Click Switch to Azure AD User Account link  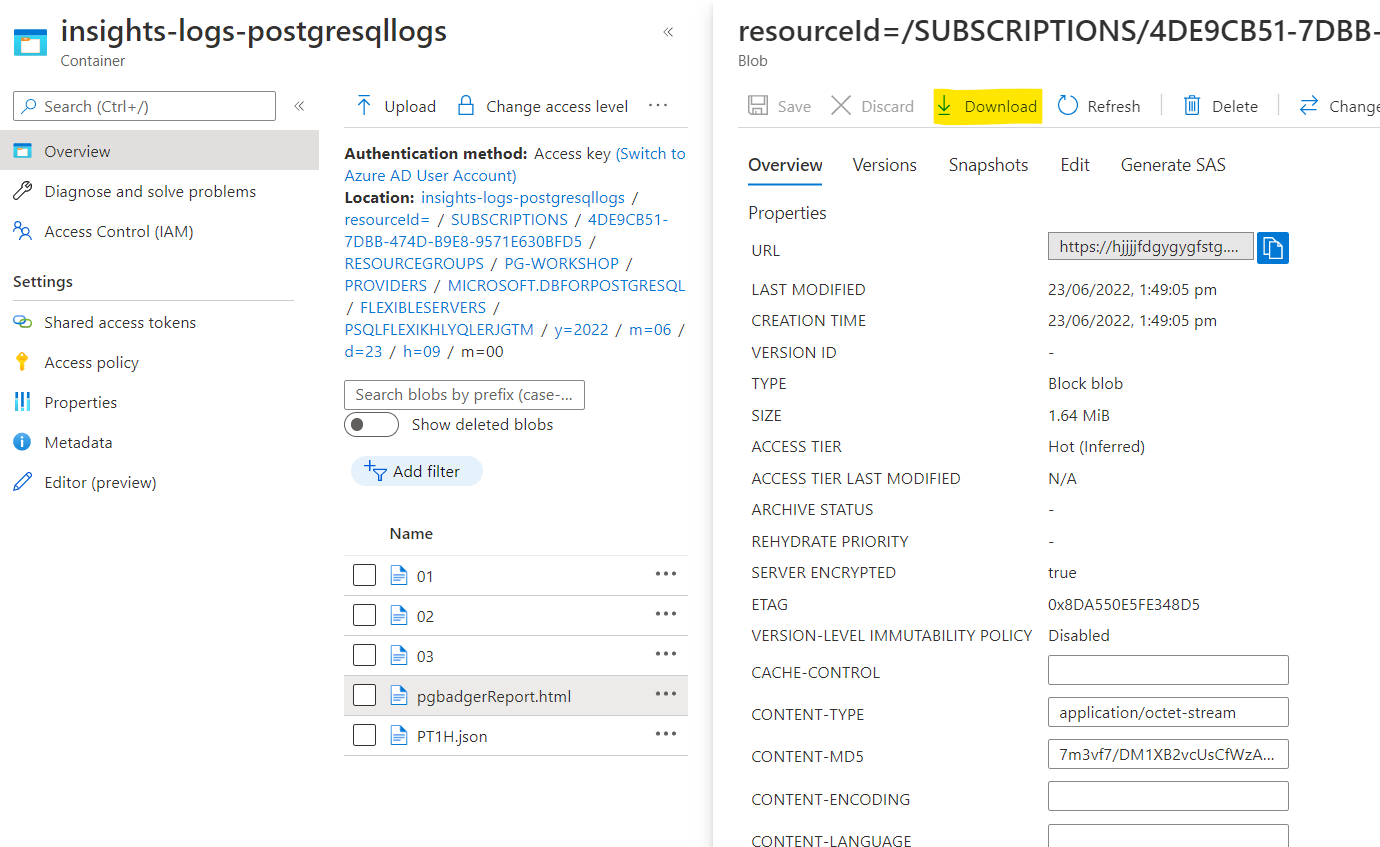click(515, 164)
